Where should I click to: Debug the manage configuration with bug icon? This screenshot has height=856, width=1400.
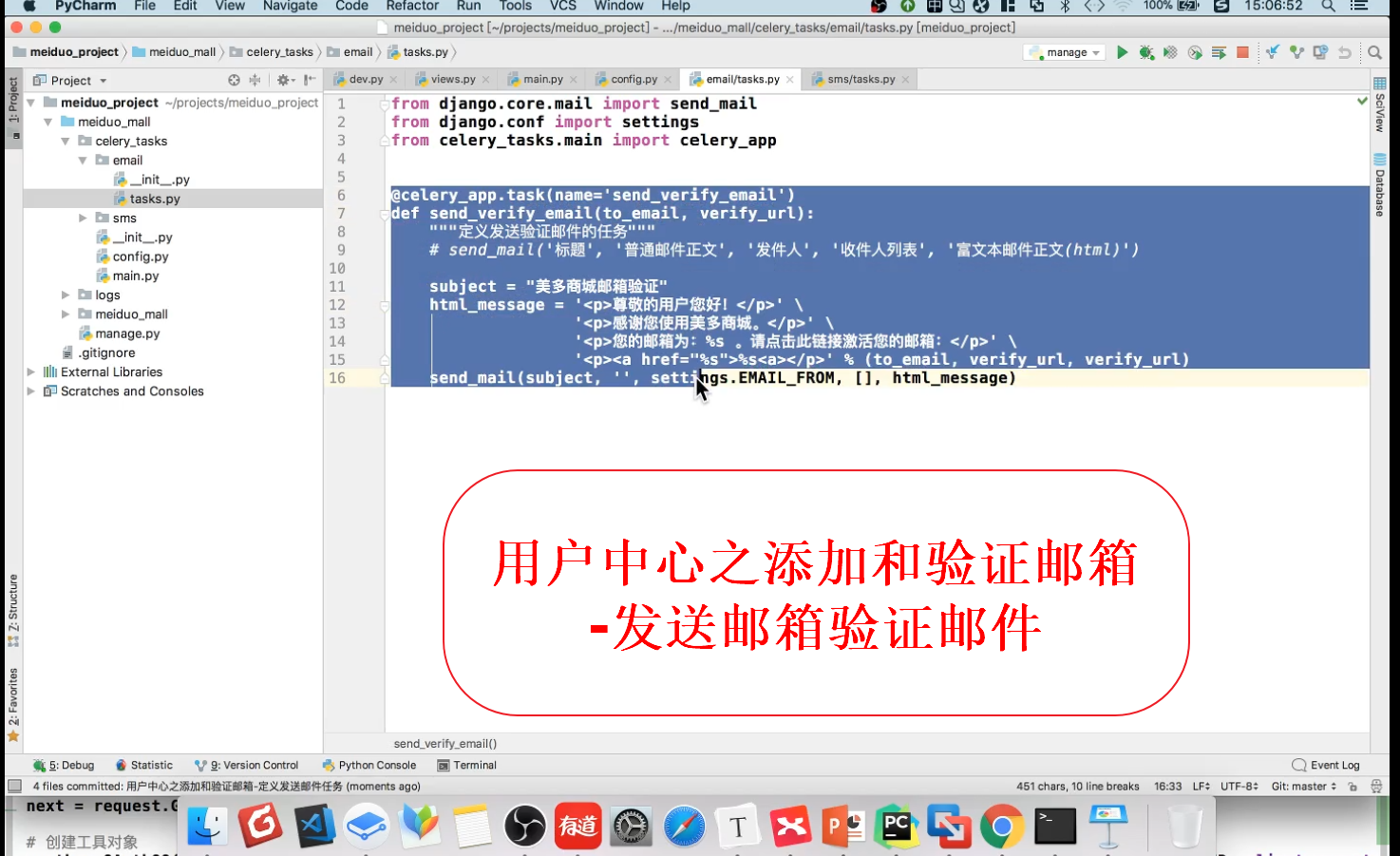1146,52
